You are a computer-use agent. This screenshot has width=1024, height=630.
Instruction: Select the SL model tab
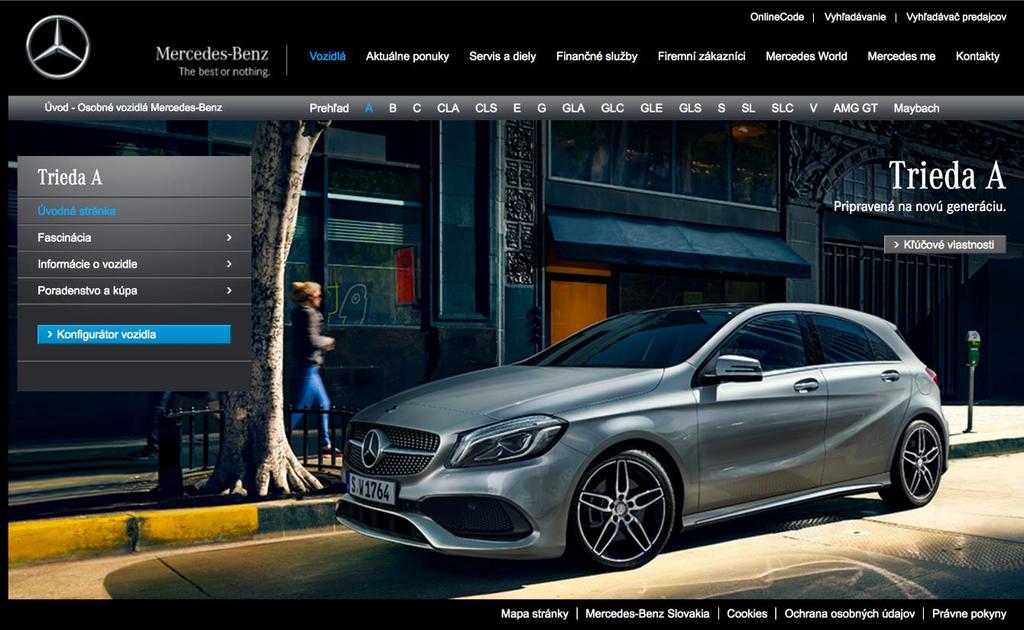(x=748, y=108)
